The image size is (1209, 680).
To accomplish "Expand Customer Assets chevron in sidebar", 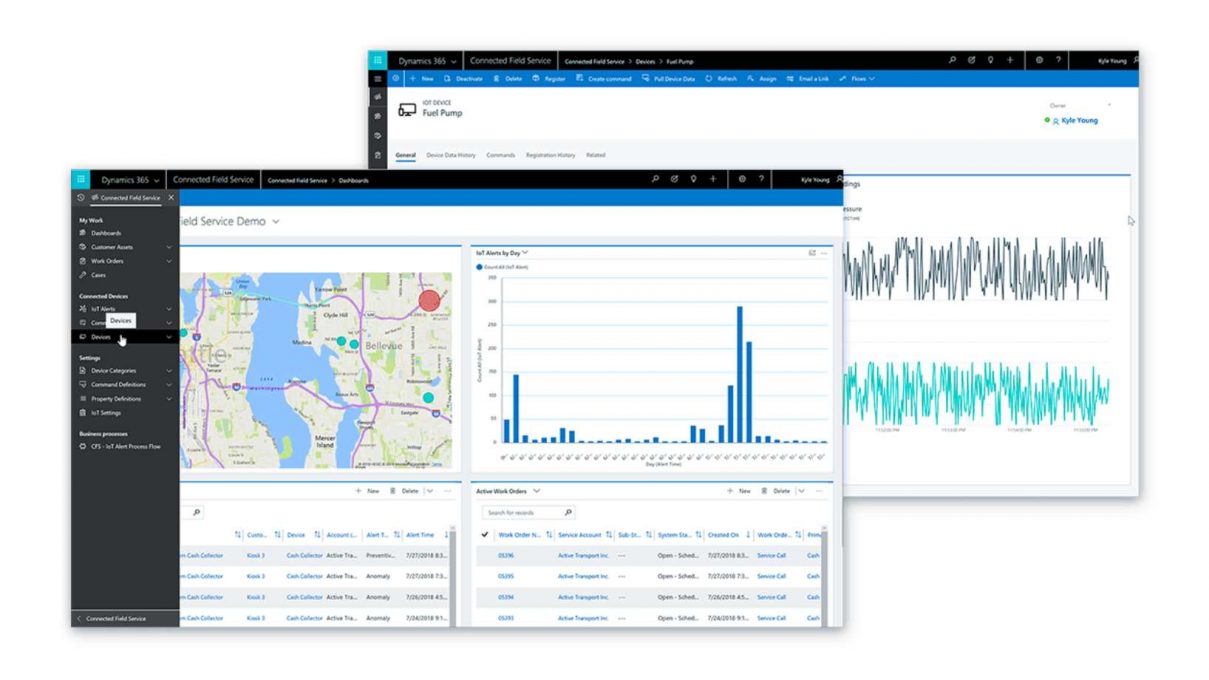I will point(169,247).
